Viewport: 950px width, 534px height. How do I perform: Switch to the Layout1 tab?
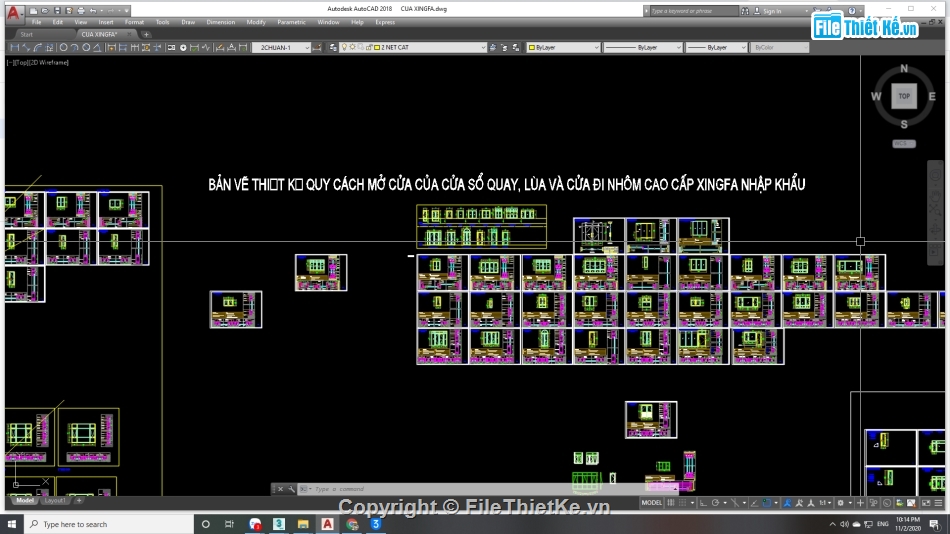(x=55, y=501)
